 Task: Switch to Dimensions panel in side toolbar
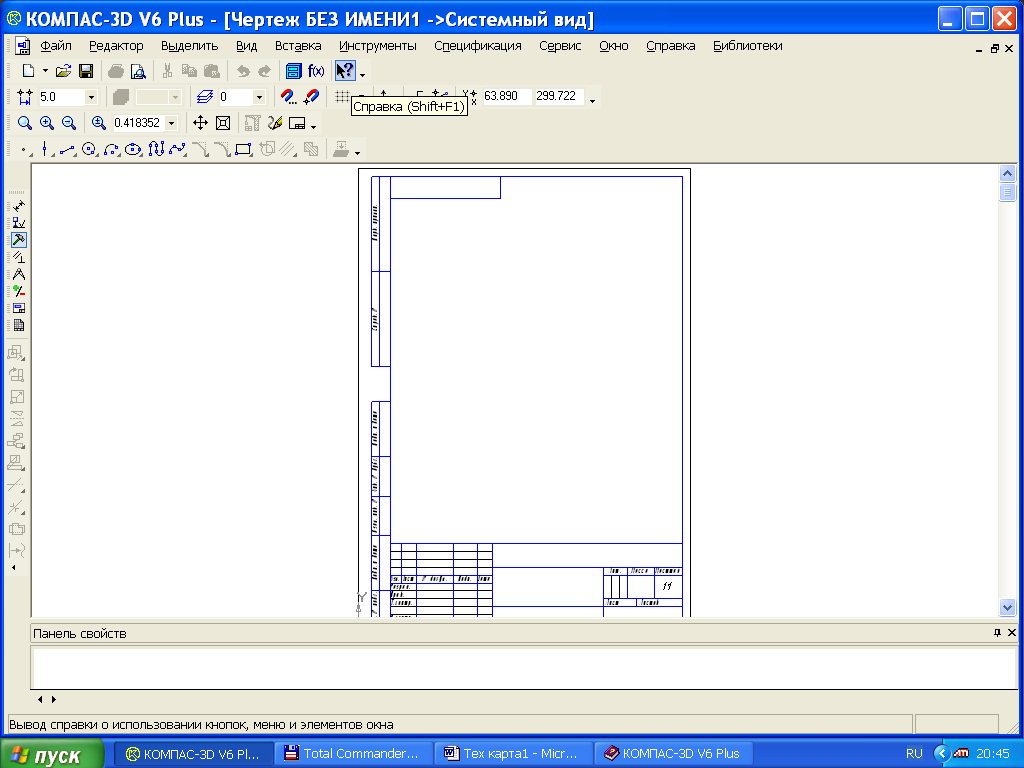[x=18, y=206]
